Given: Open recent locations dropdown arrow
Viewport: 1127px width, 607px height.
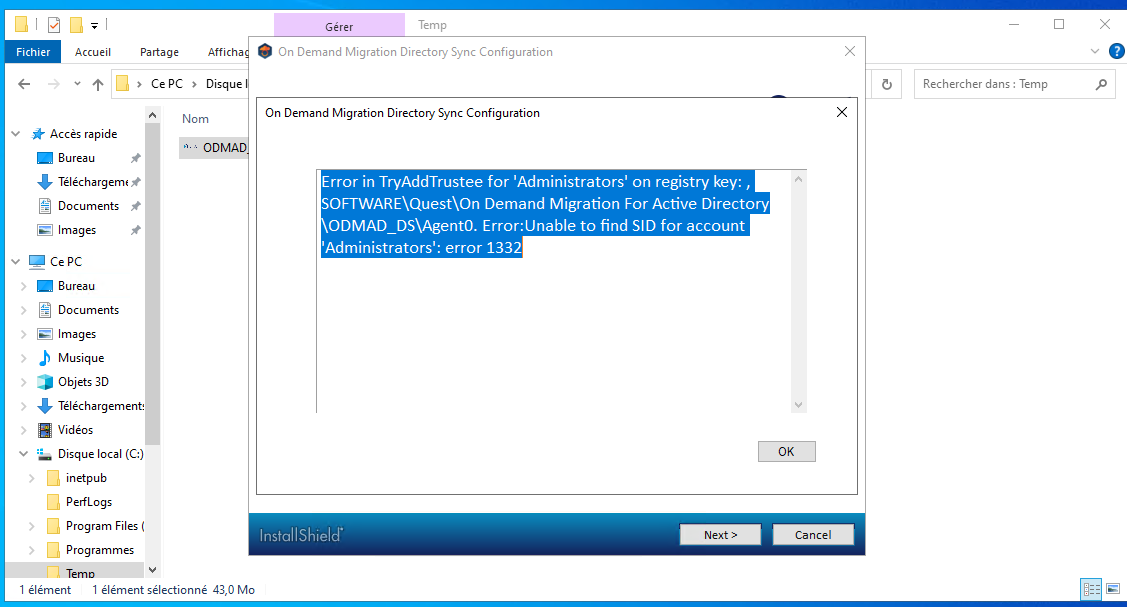Looking at the screenshot, I should 77,84.
